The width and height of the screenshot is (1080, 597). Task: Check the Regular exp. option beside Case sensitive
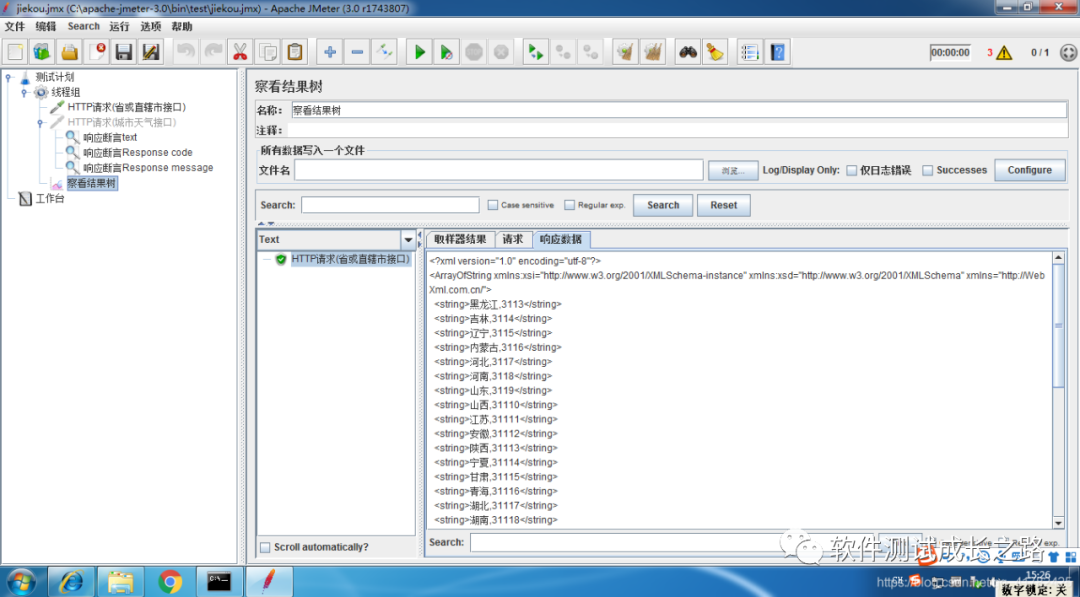570,205
